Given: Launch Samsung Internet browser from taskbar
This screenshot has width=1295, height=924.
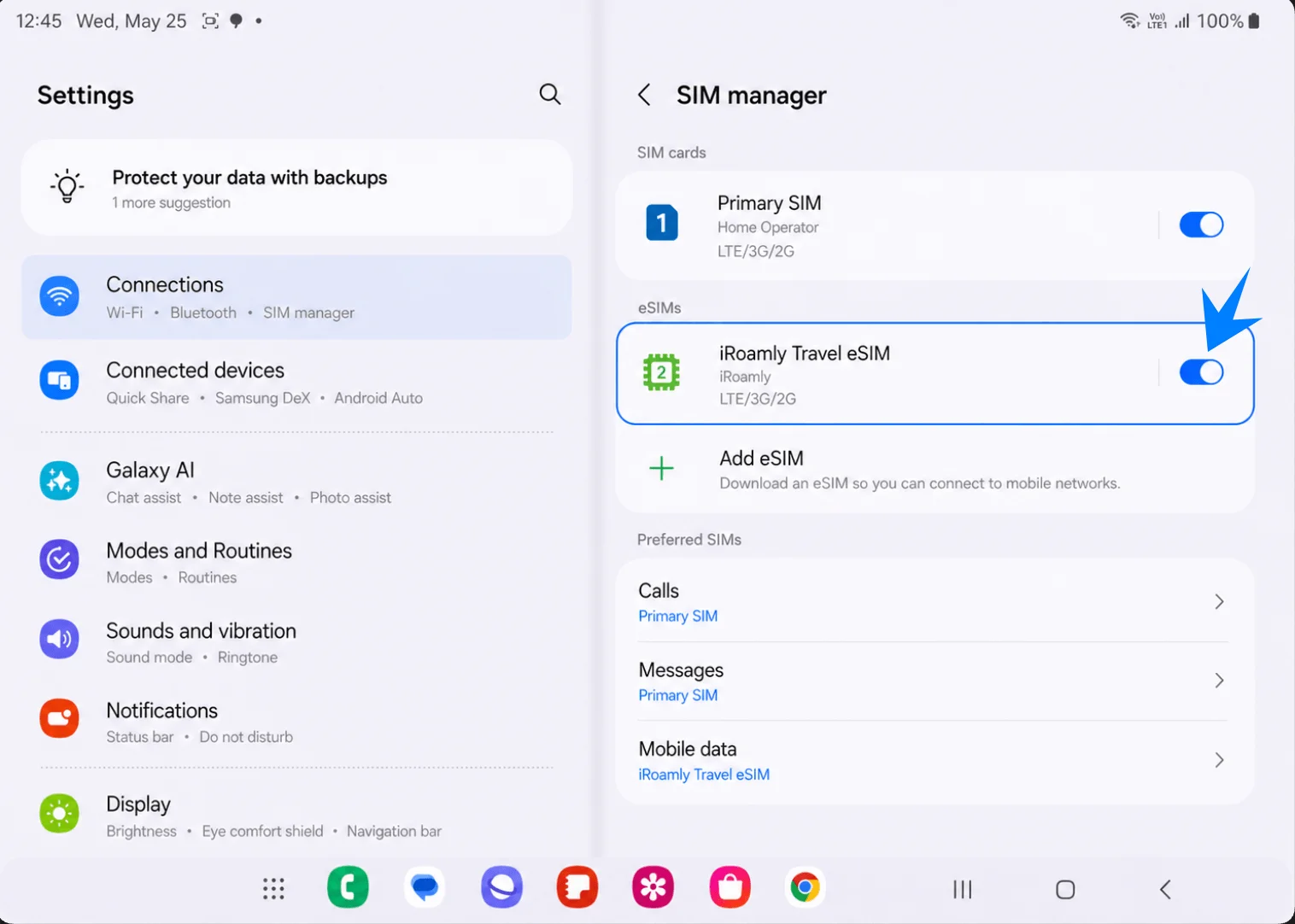Looking at the screenshot, I should (501, 887).
